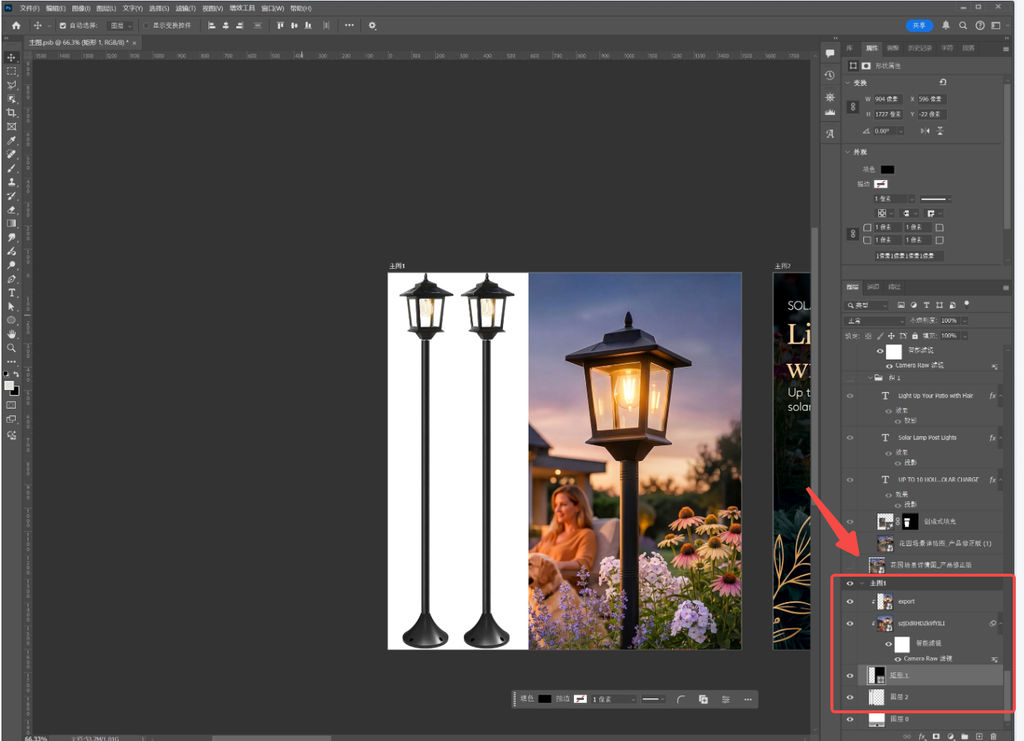Select the Eraser tool
Image resolution: width=1024 pixels, height=741 pixels.
[x=11, y=210]
